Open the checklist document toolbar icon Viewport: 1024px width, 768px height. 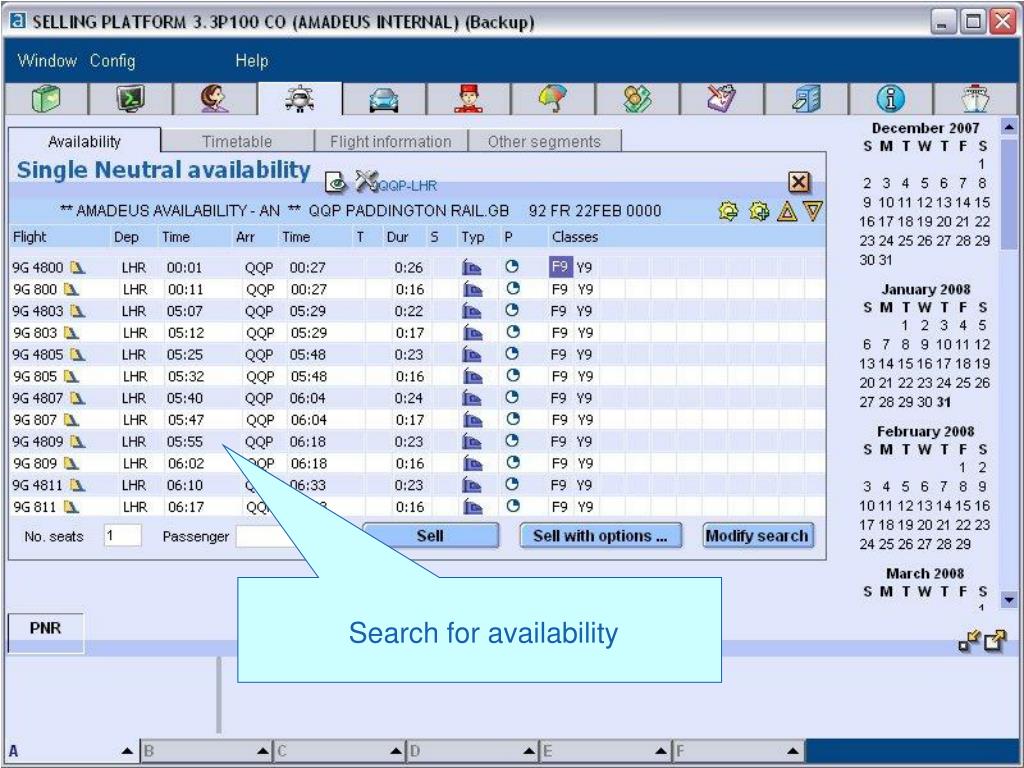coord(722,99)
